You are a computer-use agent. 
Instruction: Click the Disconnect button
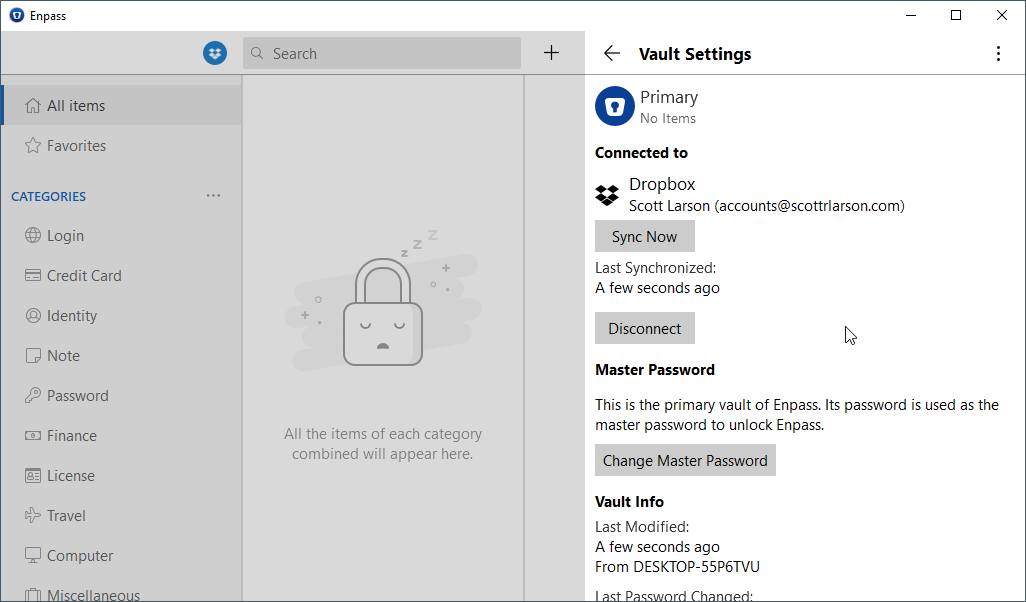[644, 329]
